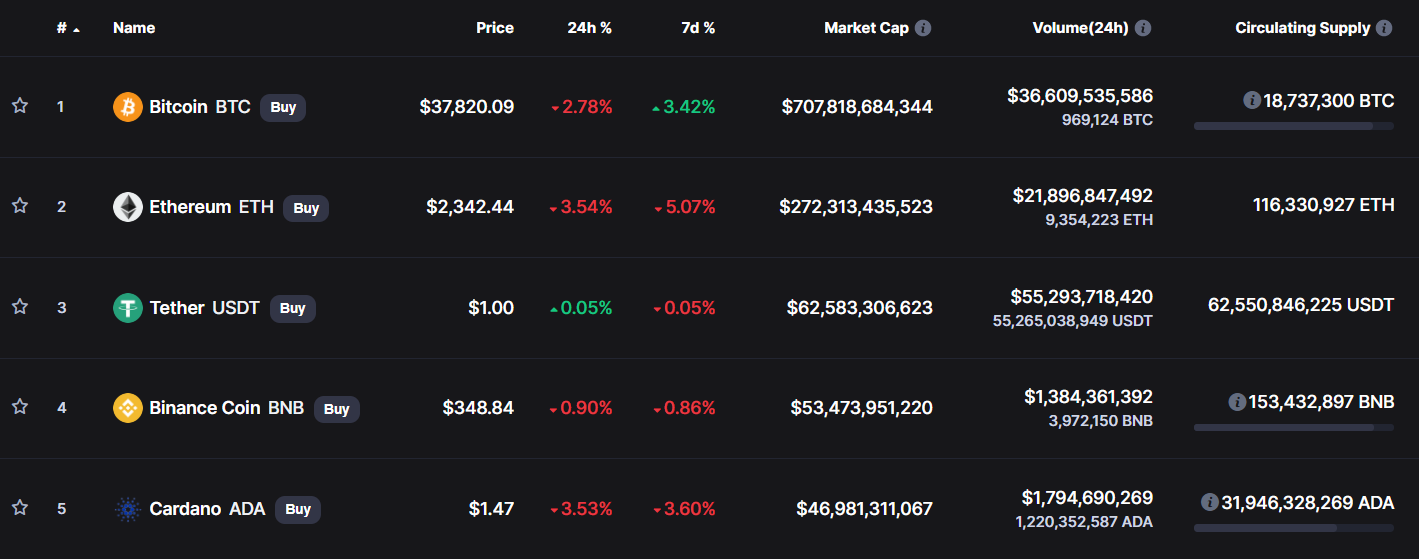Open the Bitcoin orange logo icon
The width and height of the screenshot is (1419, 559).
click(x=128, y=107)
